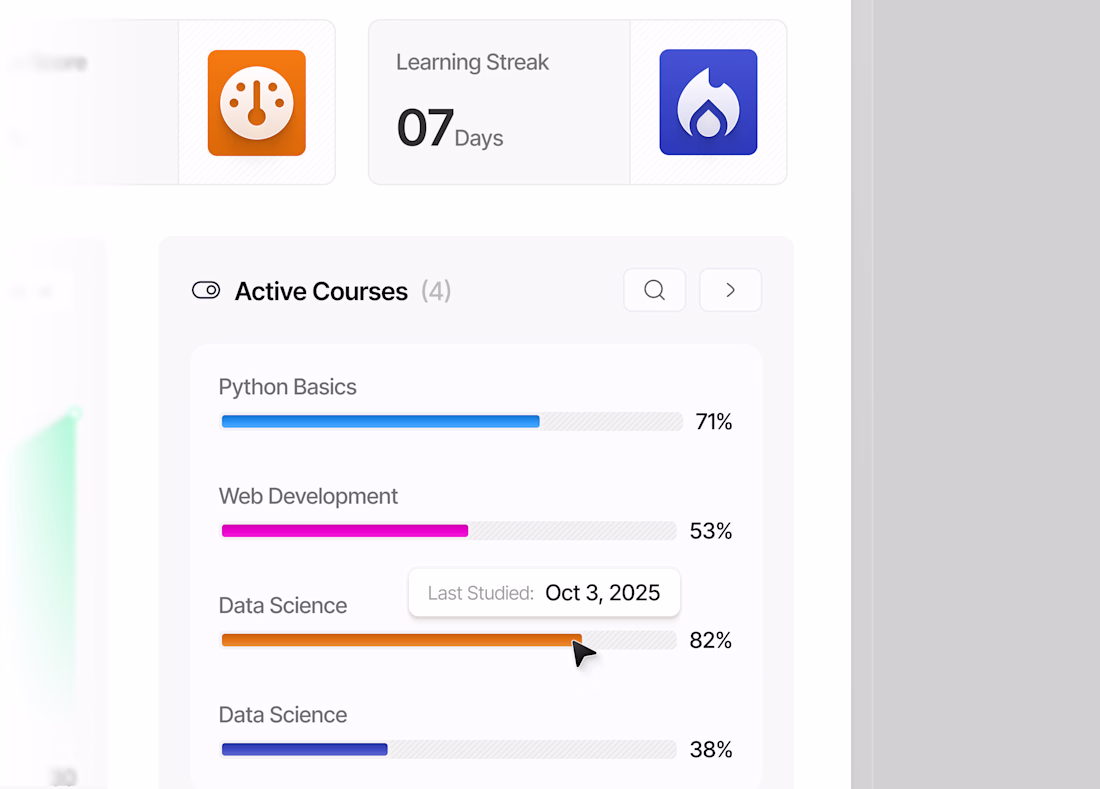Screen dimensions: 1100x789
Task: Click the dark blue 38% progress bar
Action: click(x=304, y=749)
